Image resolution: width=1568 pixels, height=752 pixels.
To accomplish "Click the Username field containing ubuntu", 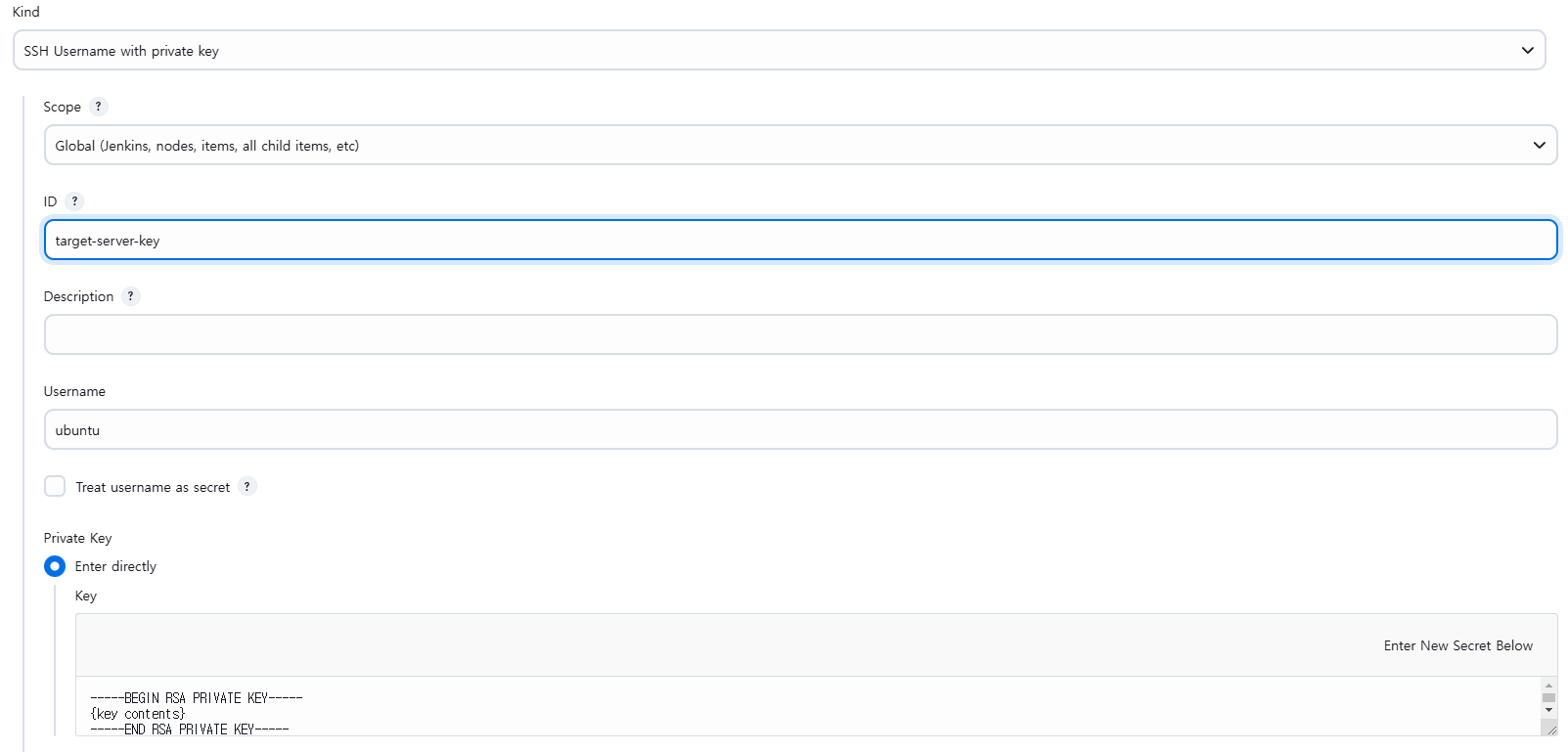I will coord(800,429).
